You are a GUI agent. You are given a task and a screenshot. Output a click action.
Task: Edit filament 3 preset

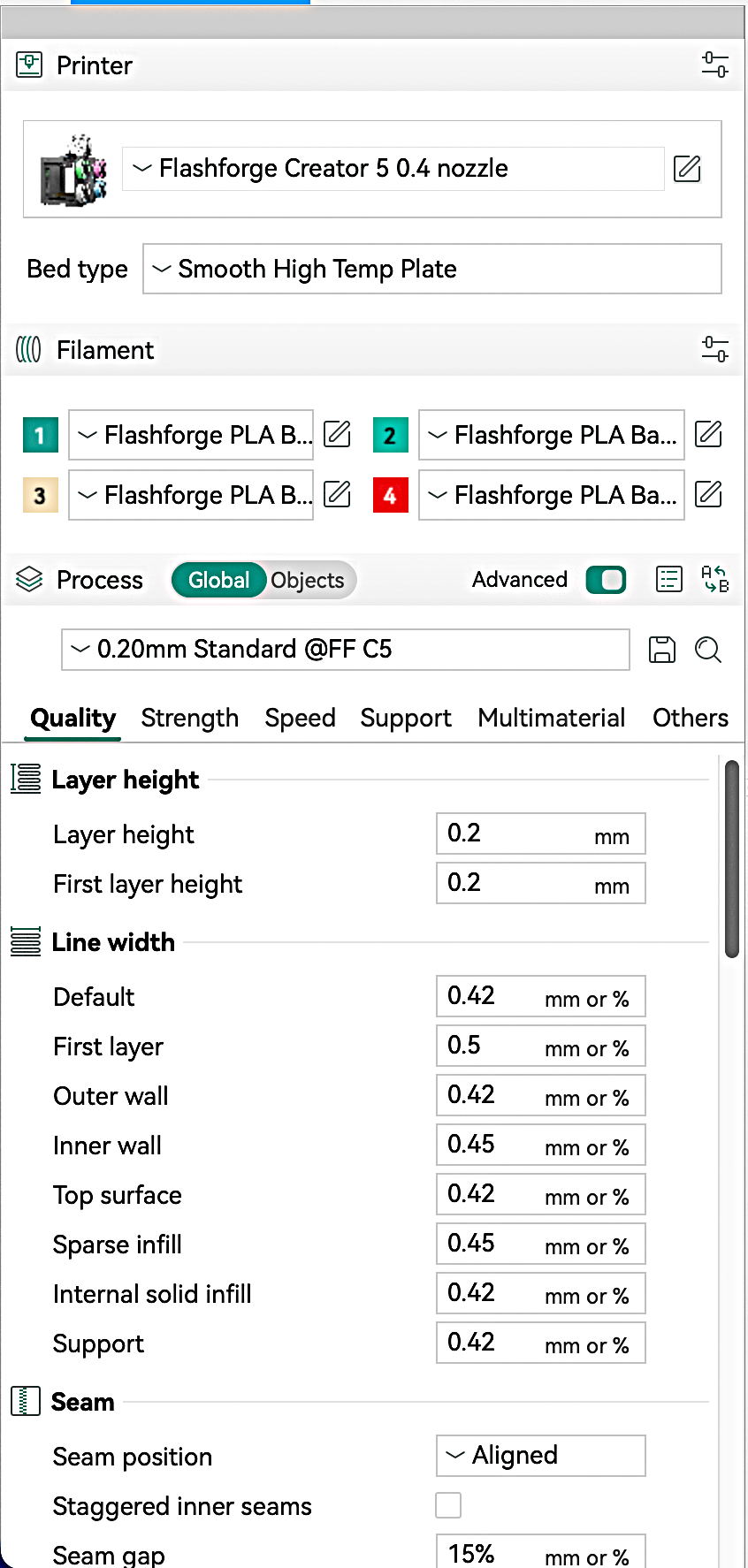point(337,494)
